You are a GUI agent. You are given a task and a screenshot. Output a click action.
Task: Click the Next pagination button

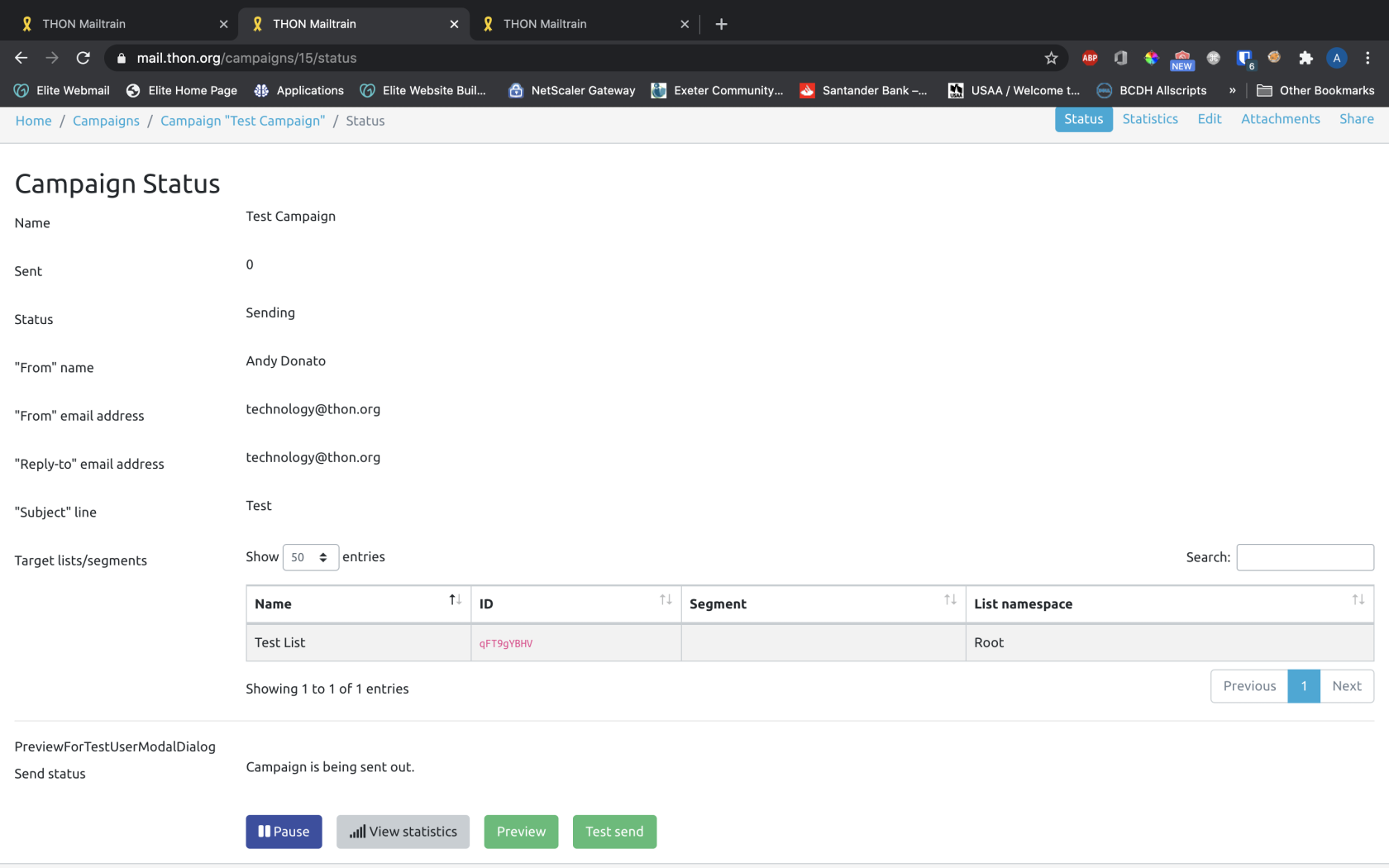pos(1347,686)
